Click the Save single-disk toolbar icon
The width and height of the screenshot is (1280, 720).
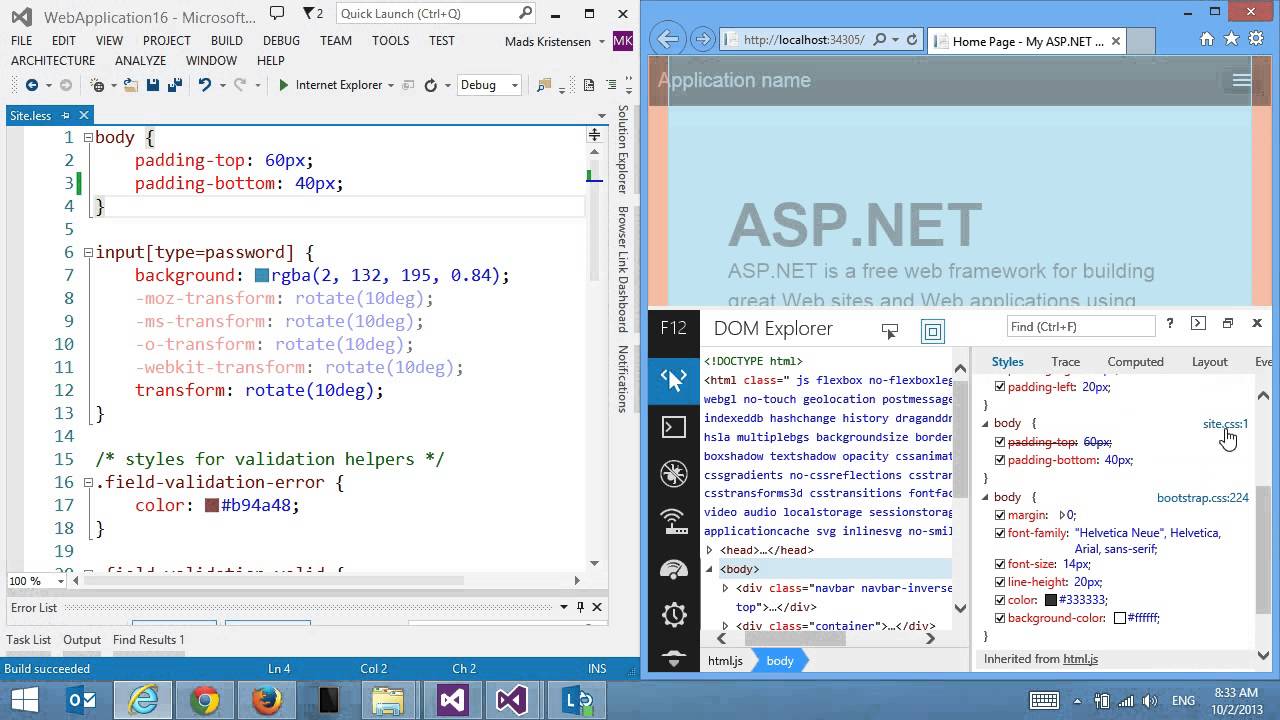pyautogui.click(x=152, y=85)
